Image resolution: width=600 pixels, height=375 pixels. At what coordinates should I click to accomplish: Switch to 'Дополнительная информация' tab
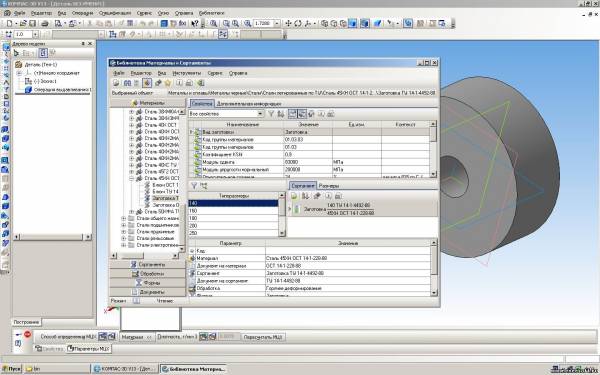coord(249,104)
